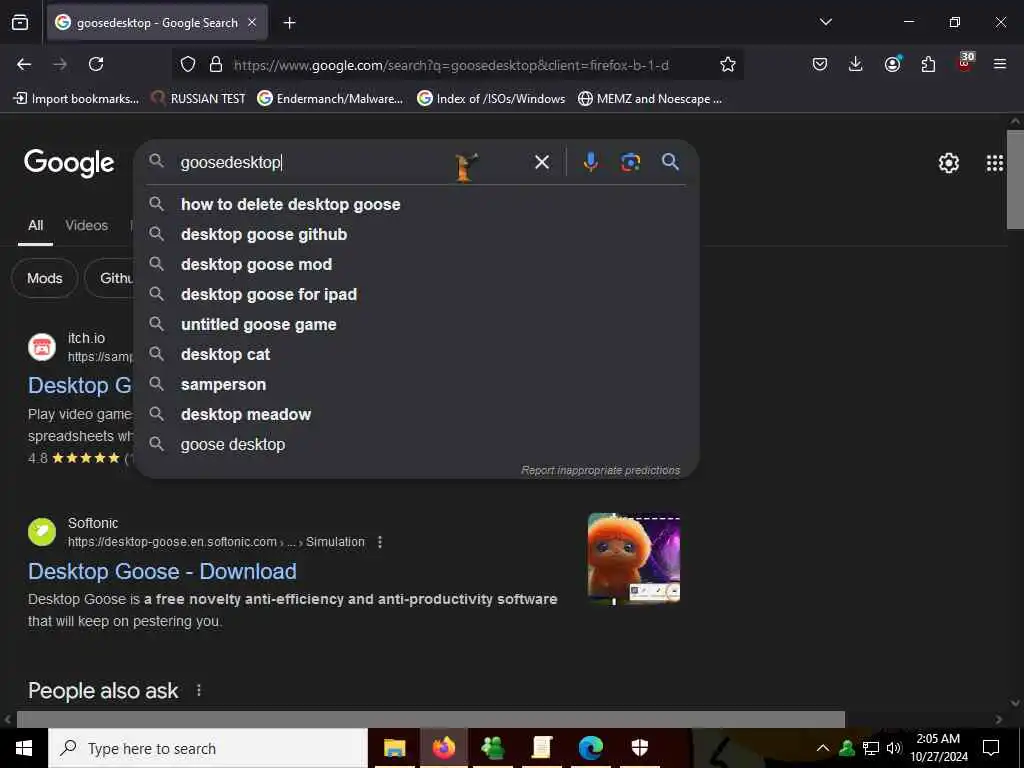Open Google quick settings gear

click(x=948, y=163)
